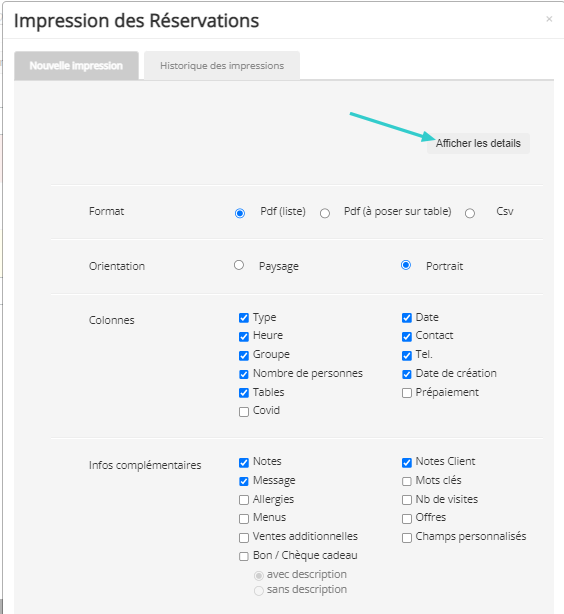Enable the Allergies info checkbox
Image resolution: width=564 pixels, height=614 pixels.
tap(244, 500)
